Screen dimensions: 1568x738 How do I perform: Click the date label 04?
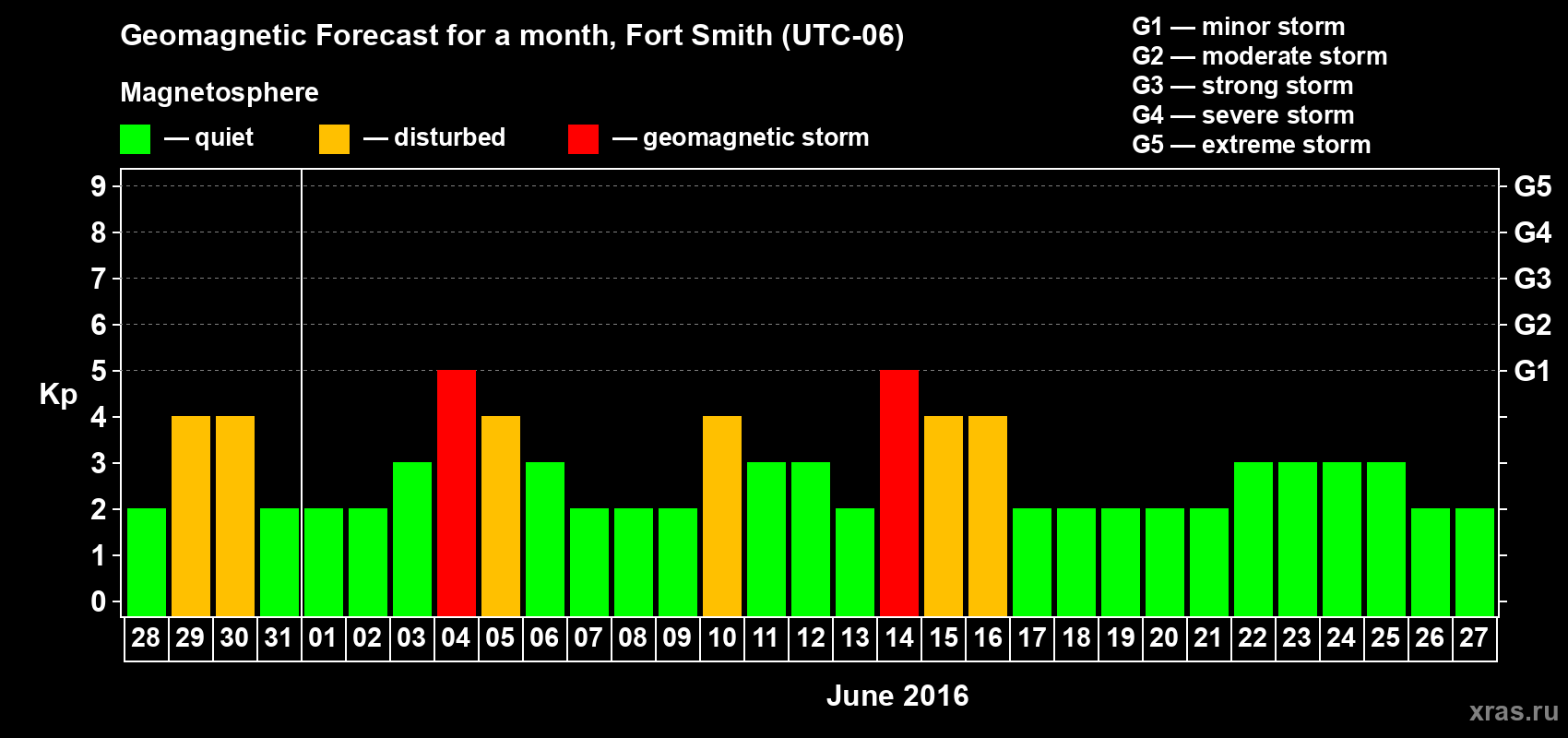coord(456,637)
